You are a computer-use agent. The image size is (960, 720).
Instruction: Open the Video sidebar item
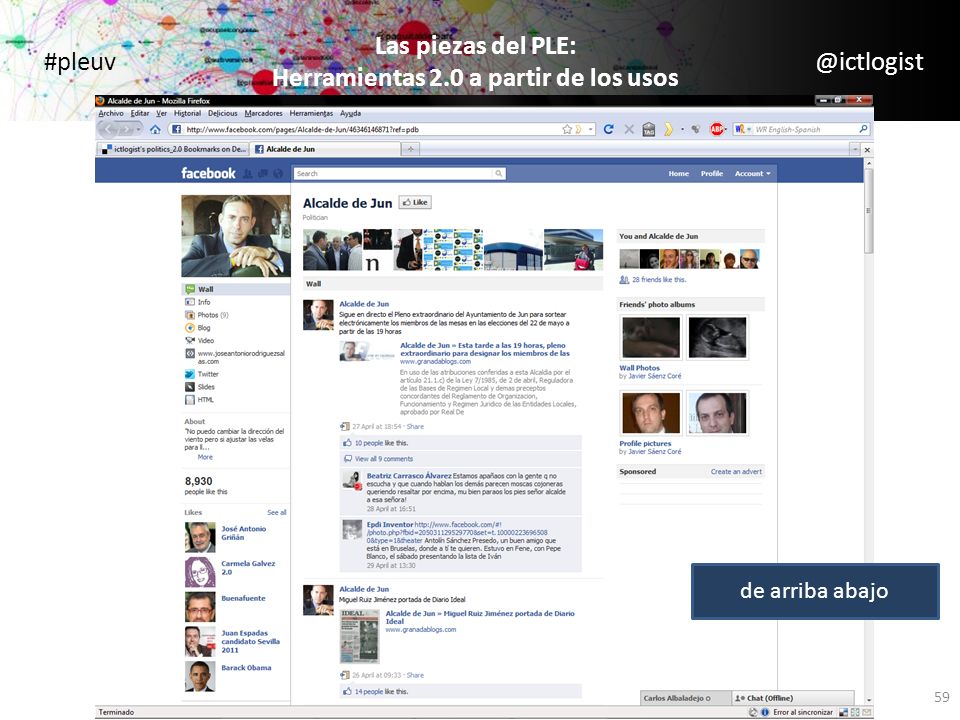(x=200, y=340)
